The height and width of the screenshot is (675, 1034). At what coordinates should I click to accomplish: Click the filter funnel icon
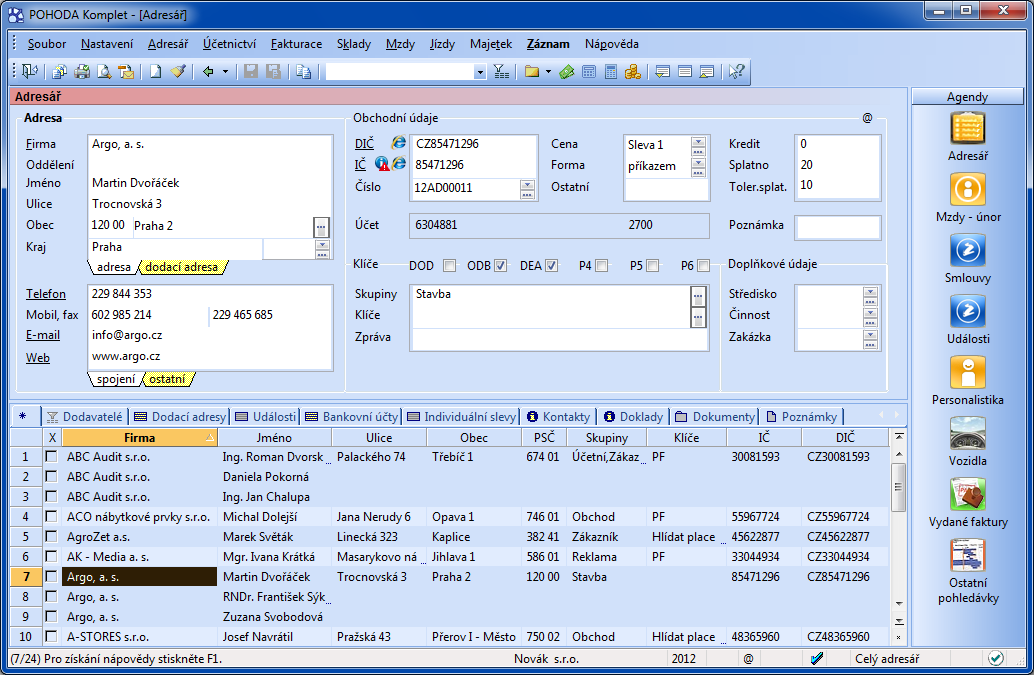501,71
